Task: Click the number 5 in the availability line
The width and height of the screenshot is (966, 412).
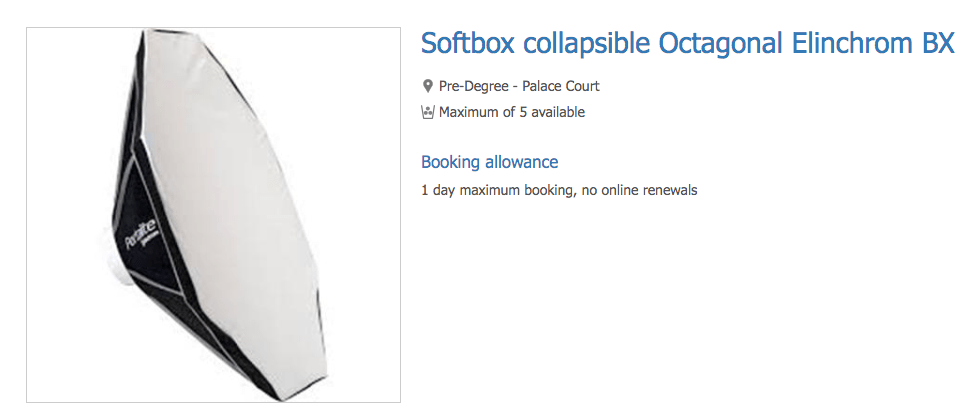Action: [522, 112]
